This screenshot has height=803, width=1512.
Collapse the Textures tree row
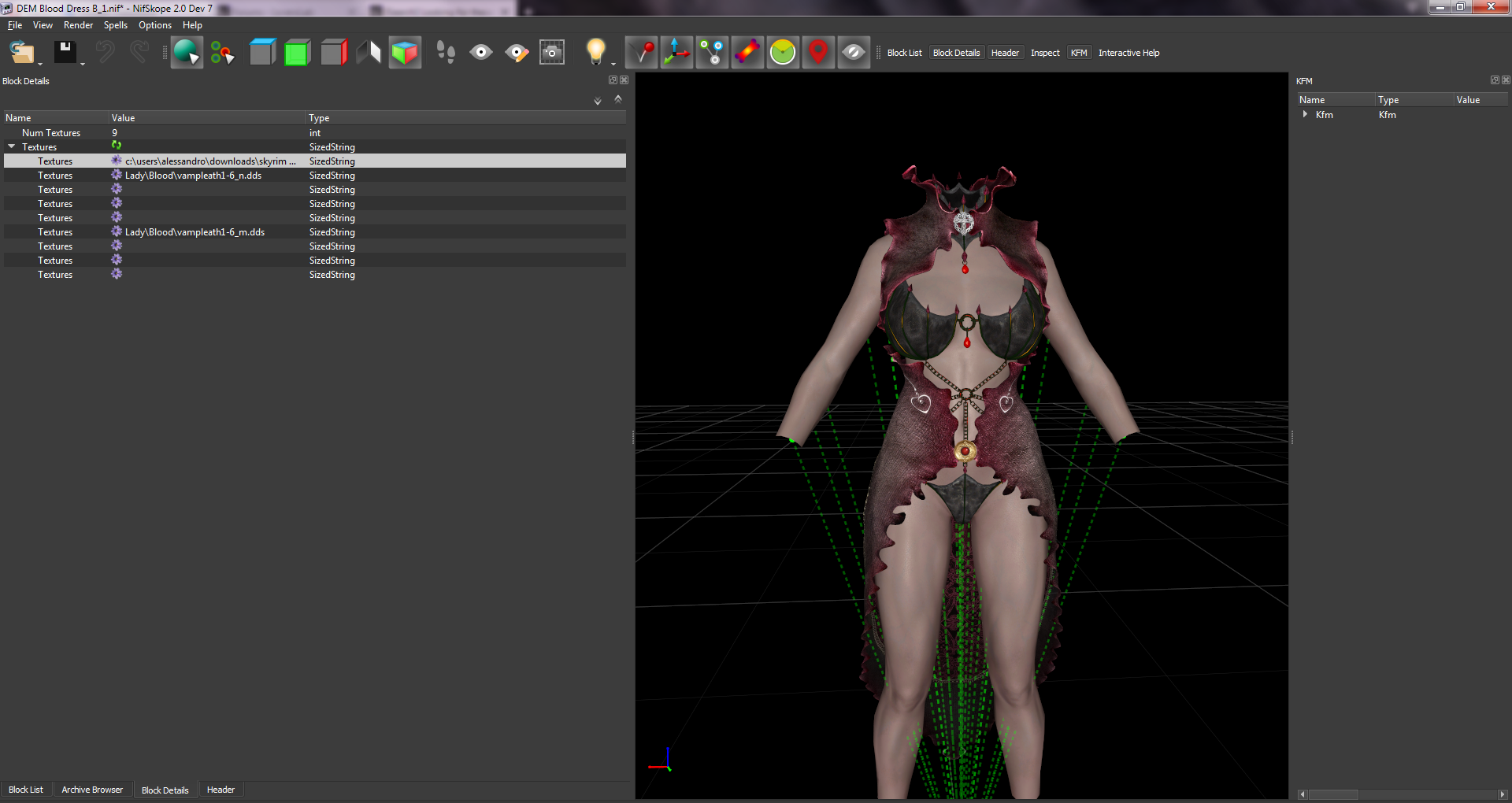click(x=12, y=146)
